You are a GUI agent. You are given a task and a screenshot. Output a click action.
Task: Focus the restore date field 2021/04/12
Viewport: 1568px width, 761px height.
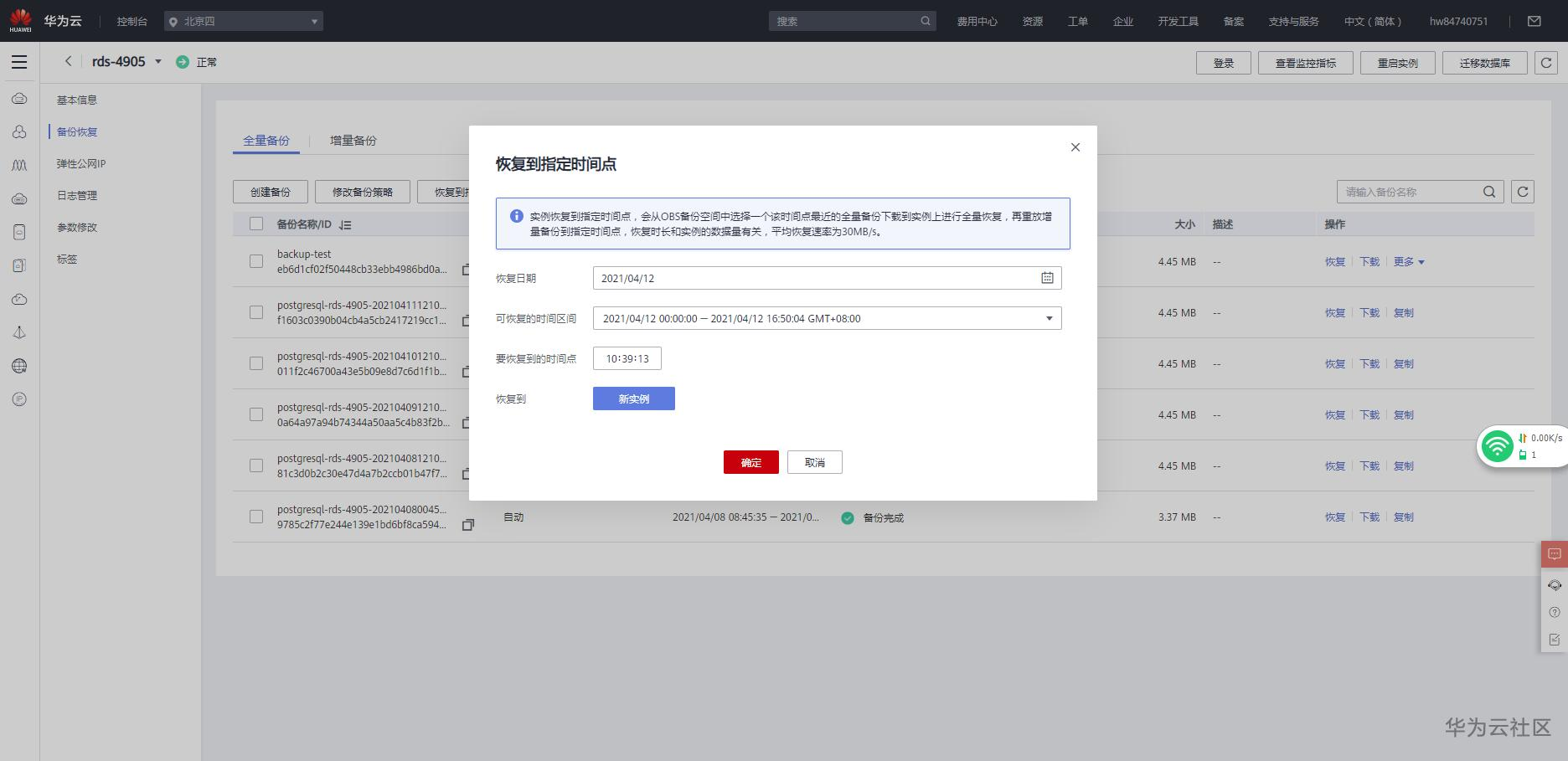(827, 278)
